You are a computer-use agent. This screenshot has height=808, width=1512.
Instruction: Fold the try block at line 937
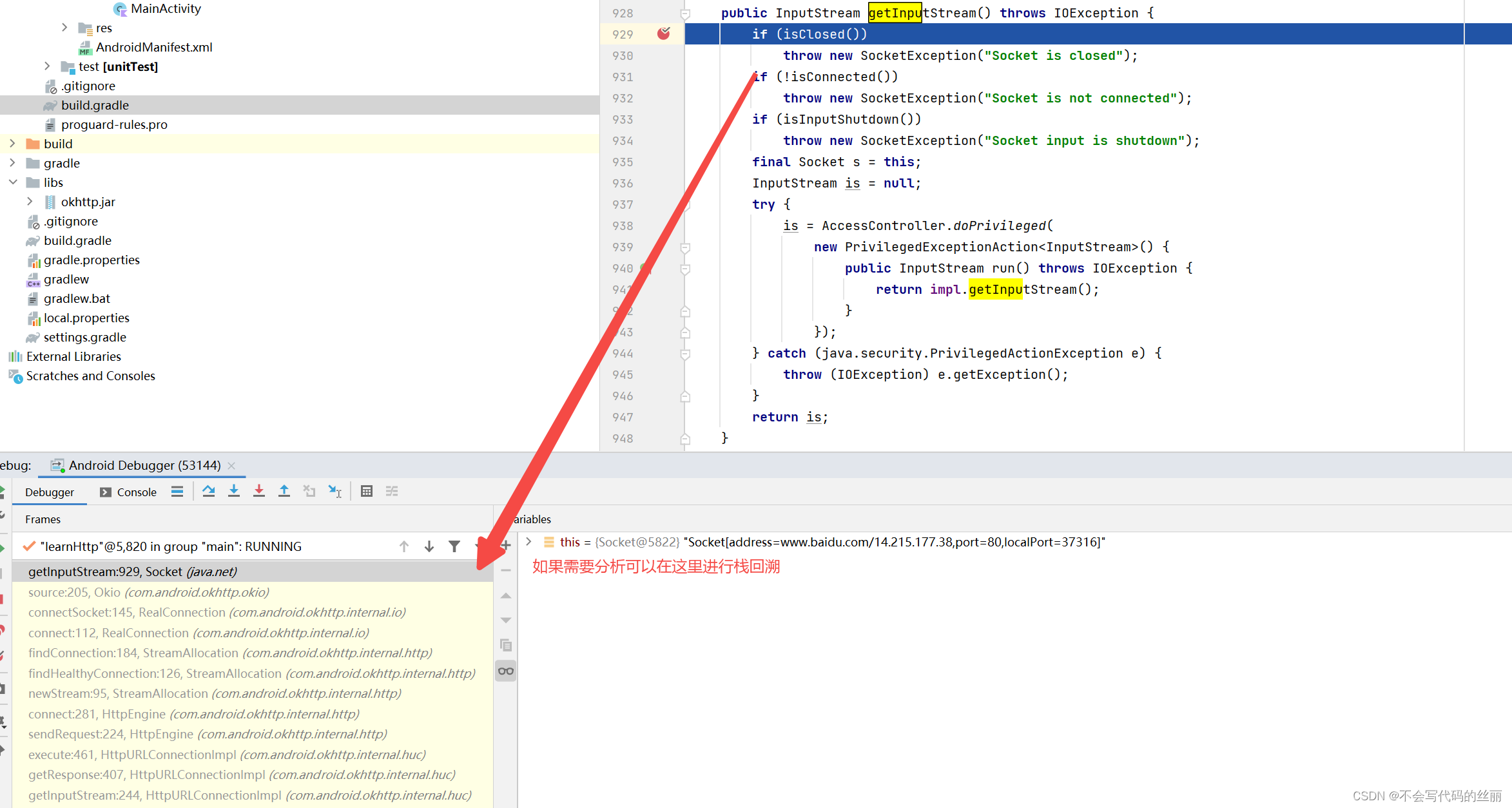pos(686,205)
